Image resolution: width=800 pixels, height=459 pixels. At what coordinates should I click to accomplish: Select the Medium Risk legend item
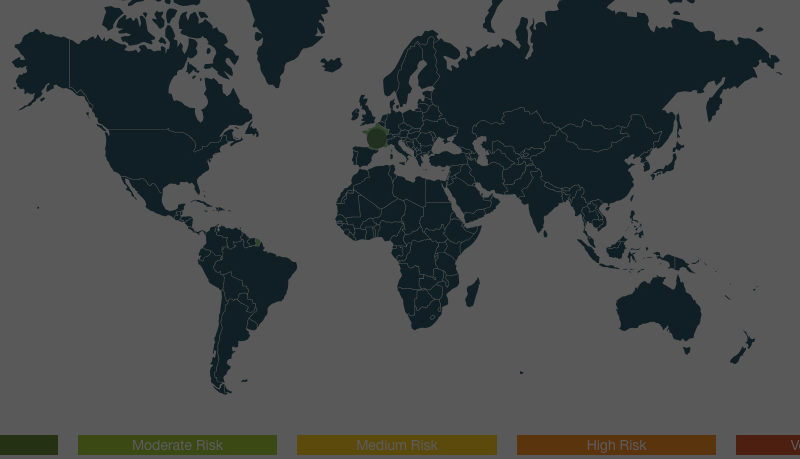397,445
